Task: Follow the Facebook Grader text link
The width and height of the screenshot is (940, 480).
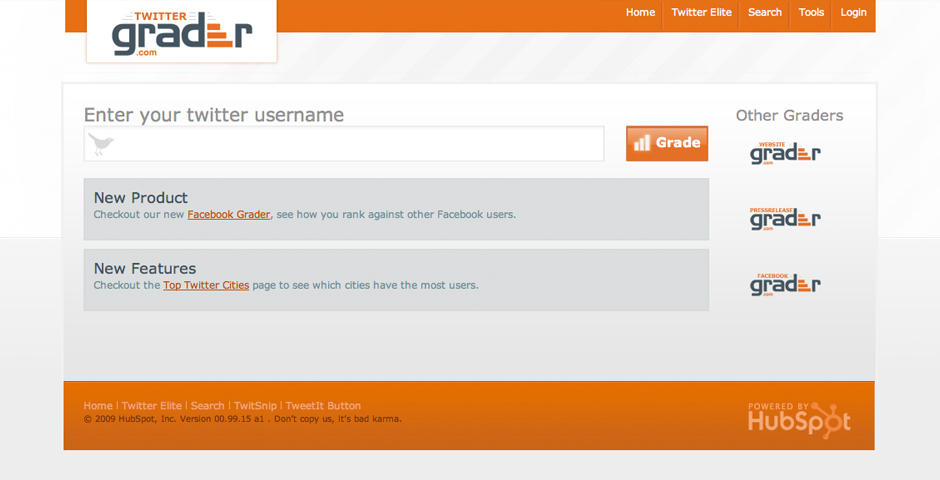Action: tap(228, 215)
